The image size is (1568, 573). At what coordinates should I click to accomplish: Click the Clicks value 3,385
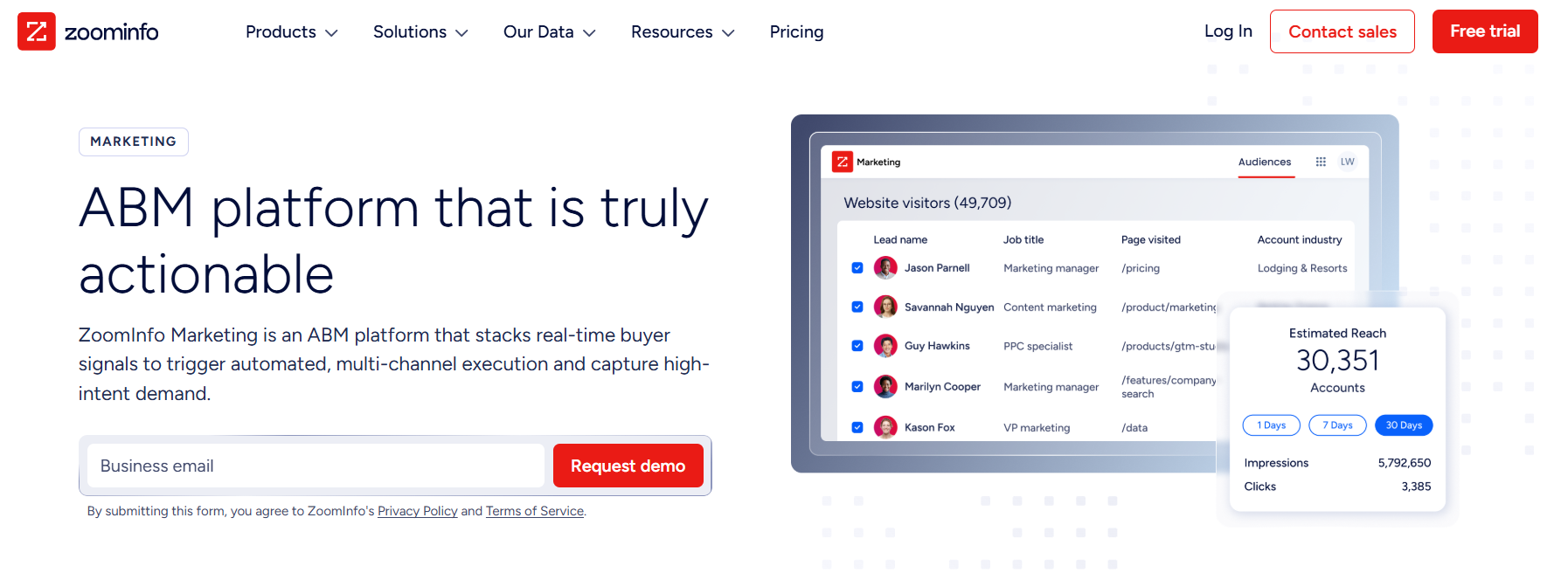1416,487
